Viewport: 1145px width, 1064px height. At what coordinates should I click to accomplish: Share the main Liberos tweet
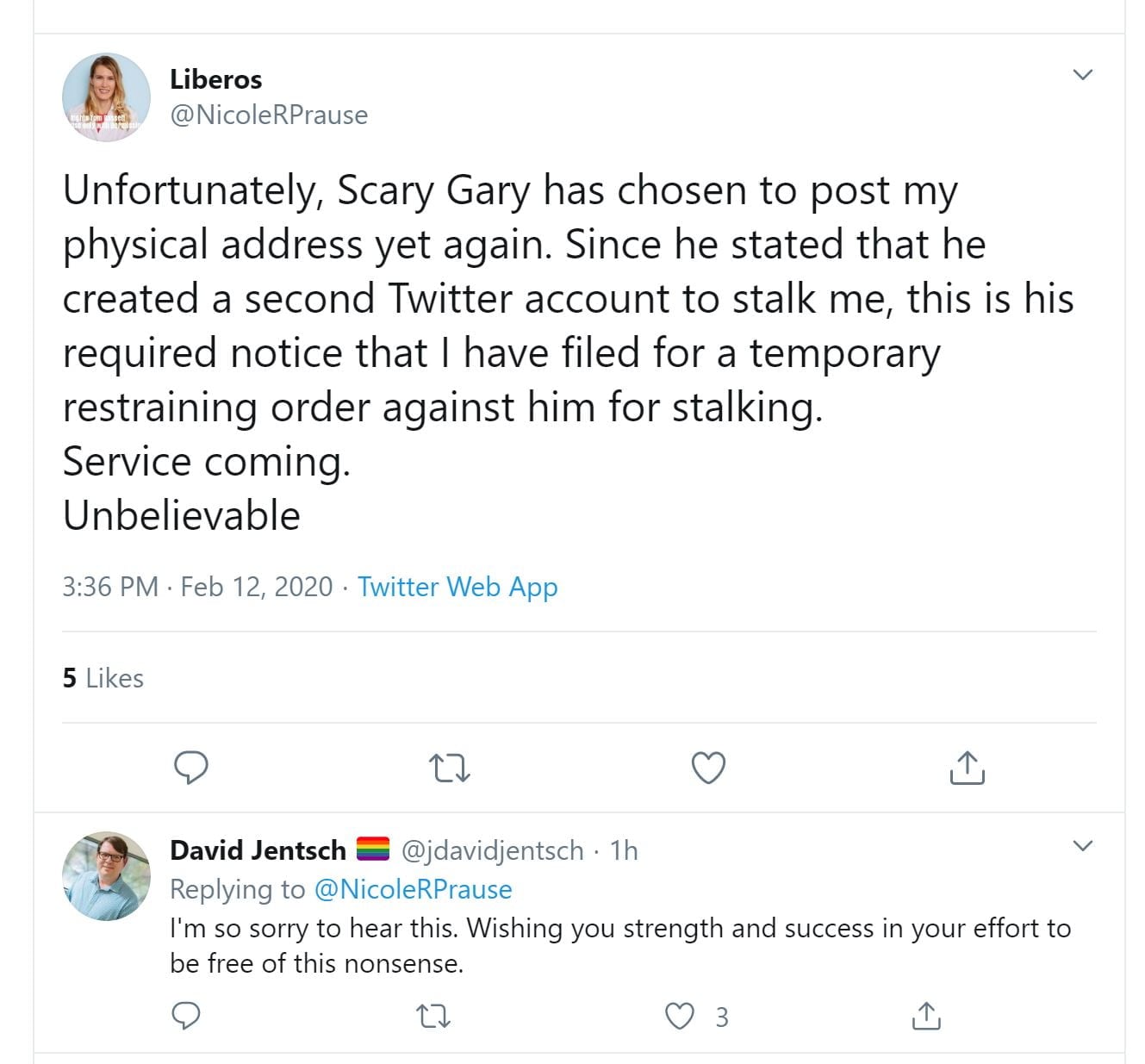pyautogui.click(x=967, y=767)
